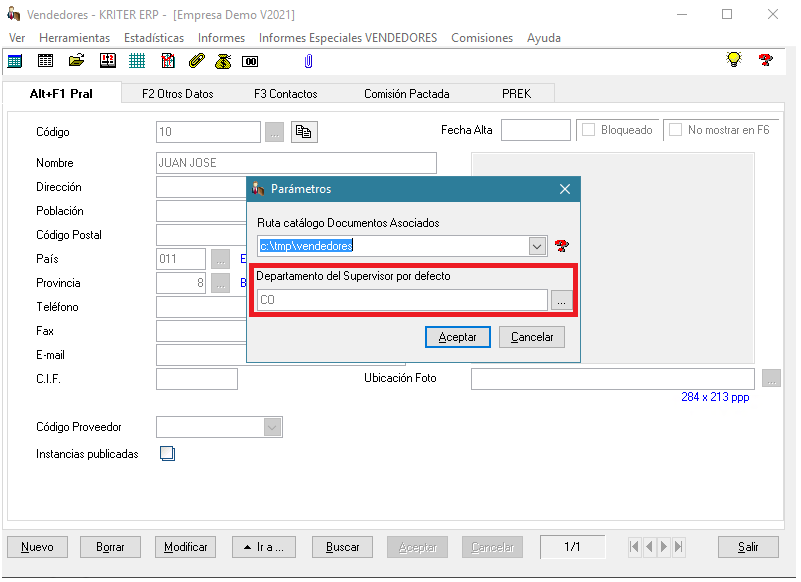Click the open folder toolbar icon
The width and height of the screenshot is (801, 582).
tap(76, 61)
